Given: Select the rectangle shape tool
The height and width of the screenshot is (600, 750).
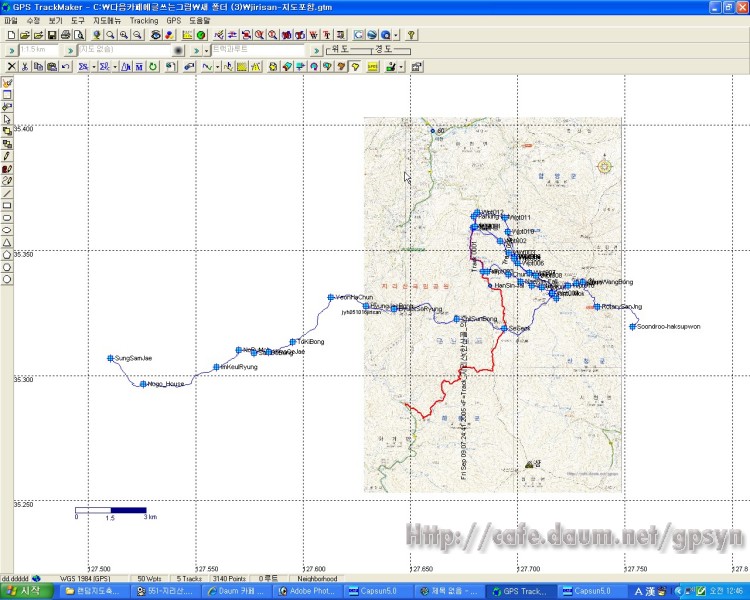Looking at the screenshot, I should [7, 206].
